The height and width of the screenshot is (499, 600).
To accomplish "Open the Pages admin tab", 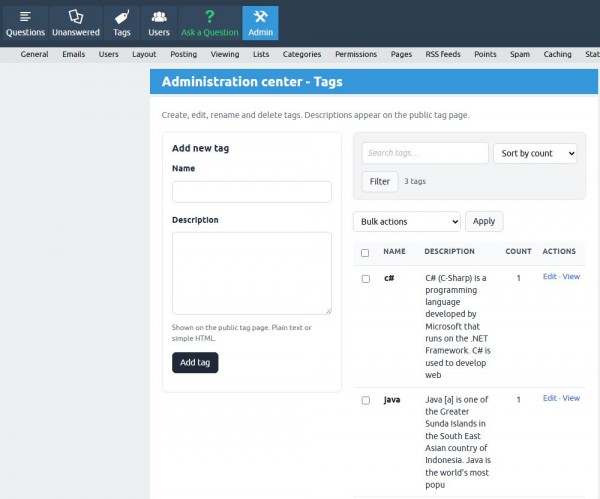I will [x=401, y=54].
